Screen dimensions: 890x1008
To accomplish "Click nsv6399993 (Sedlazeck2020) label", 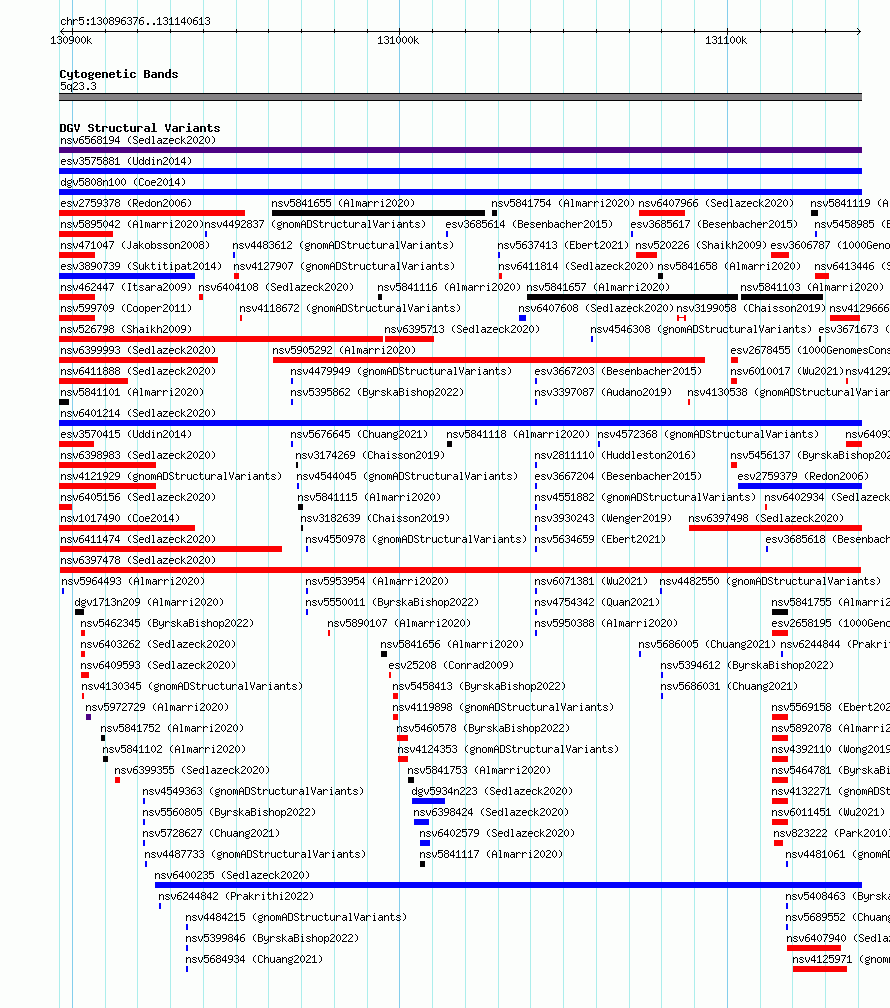I will pyautogui.click(x=138, y=350).
